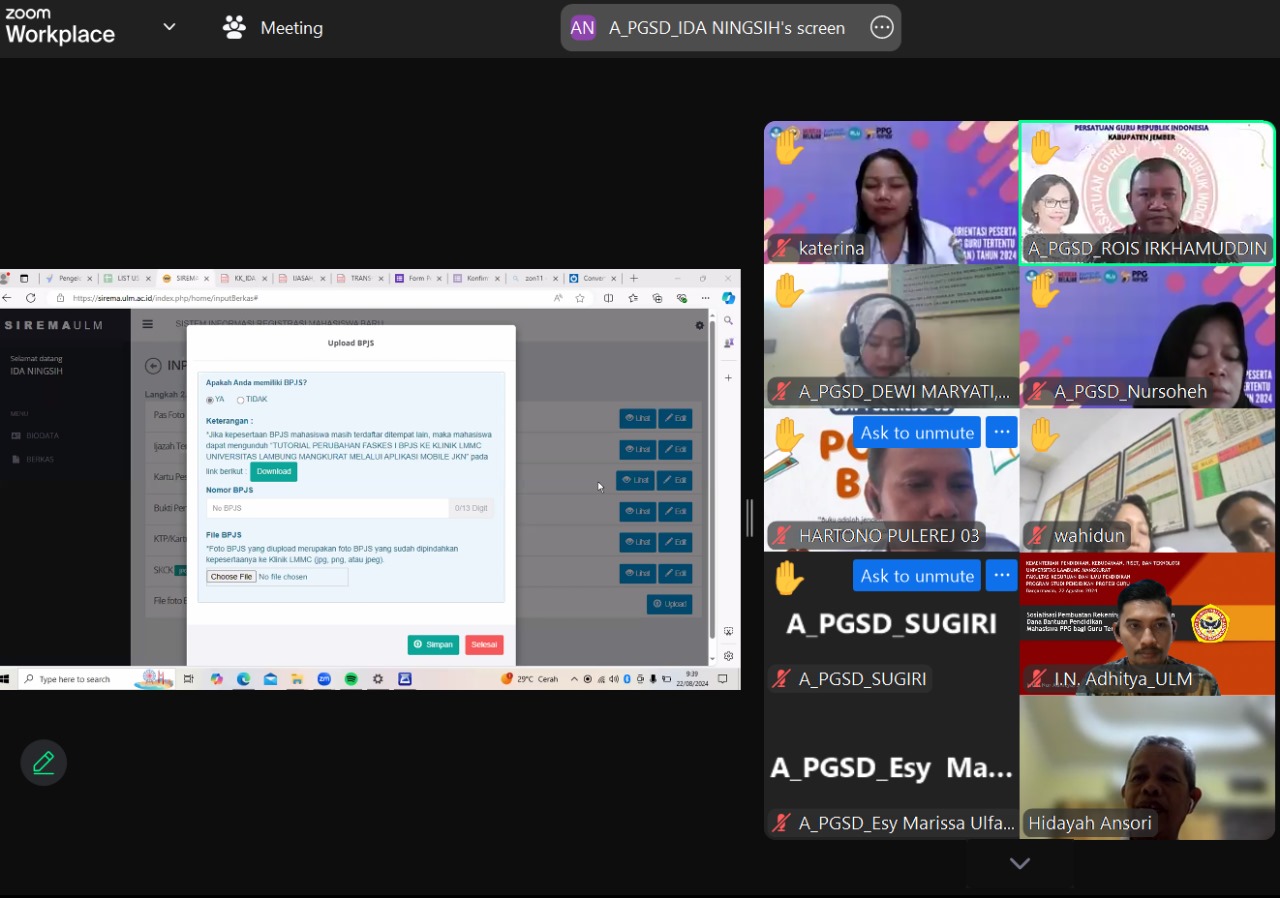Viewport: 1280px width, 898px height.
Task: Click the SIREMA page settings gear icon
Action: 699,325
